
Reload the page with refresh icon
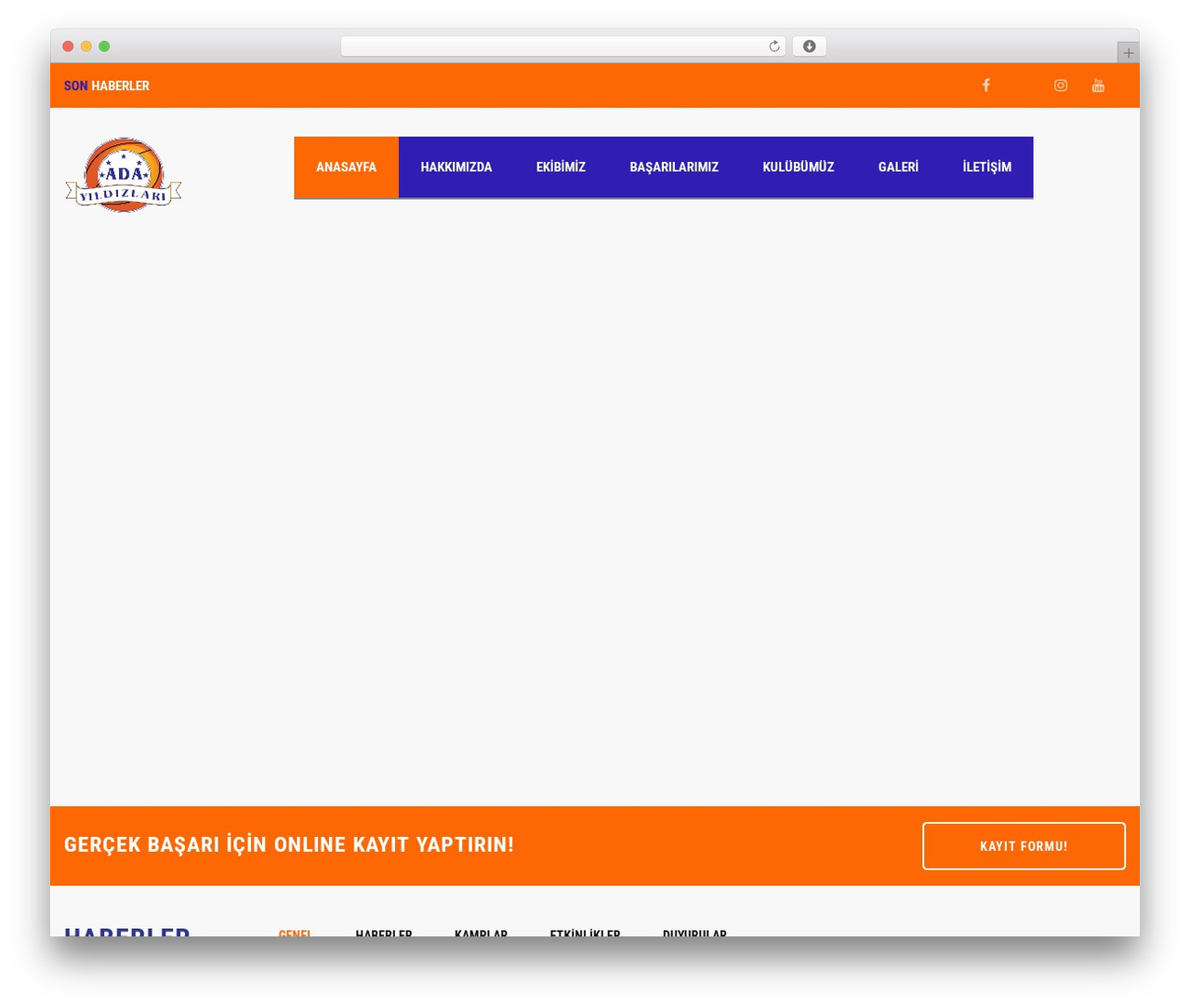tap(773, 46)
